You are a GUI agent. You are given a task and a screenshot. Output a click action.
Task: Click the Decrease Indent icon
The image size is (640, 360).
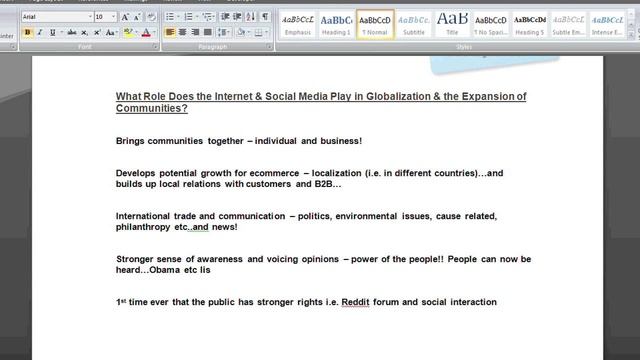[x=225, y=17]
